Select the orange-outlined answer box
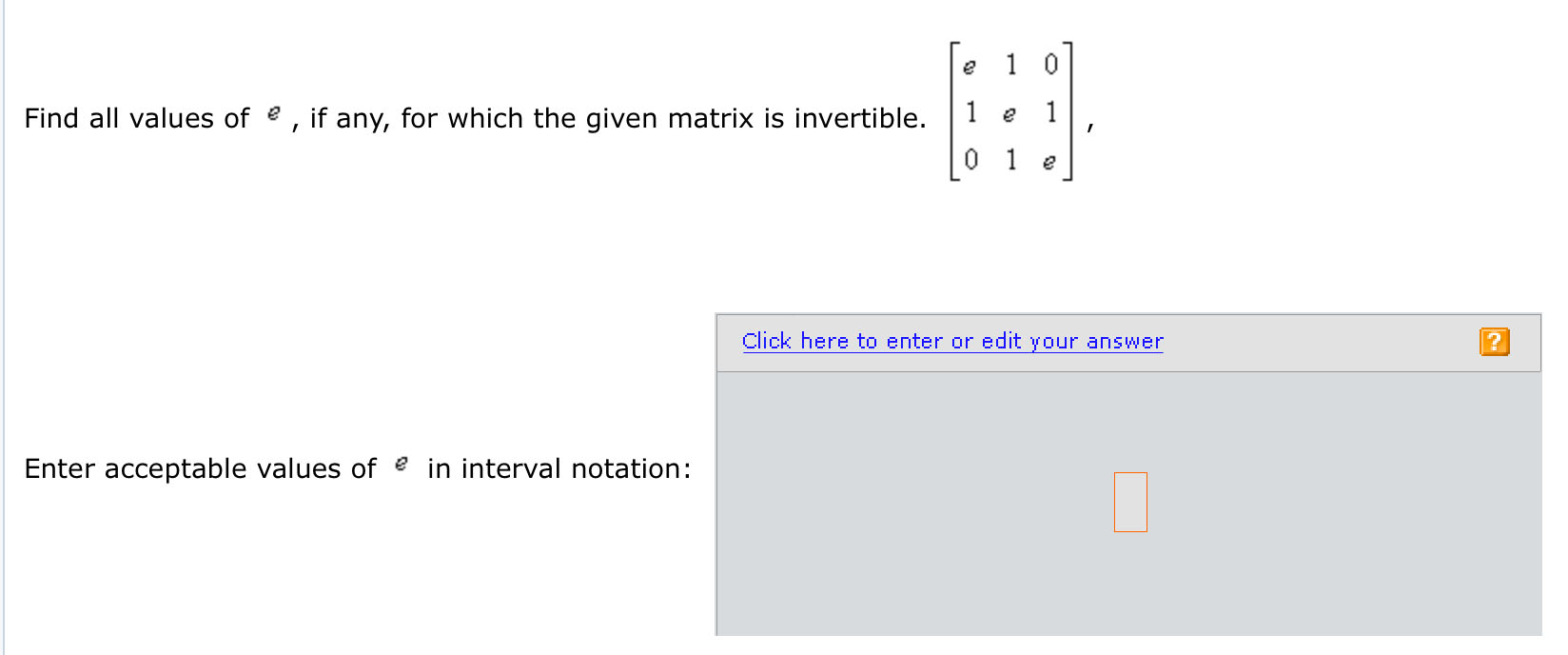 (1130, 502)
